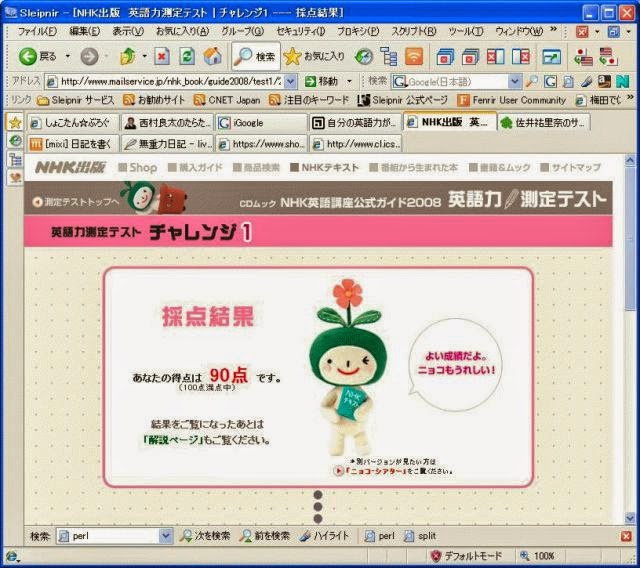640x568 pixels.
Task: Open the 移動 button dropdown arrow
Action: (349, 82)
